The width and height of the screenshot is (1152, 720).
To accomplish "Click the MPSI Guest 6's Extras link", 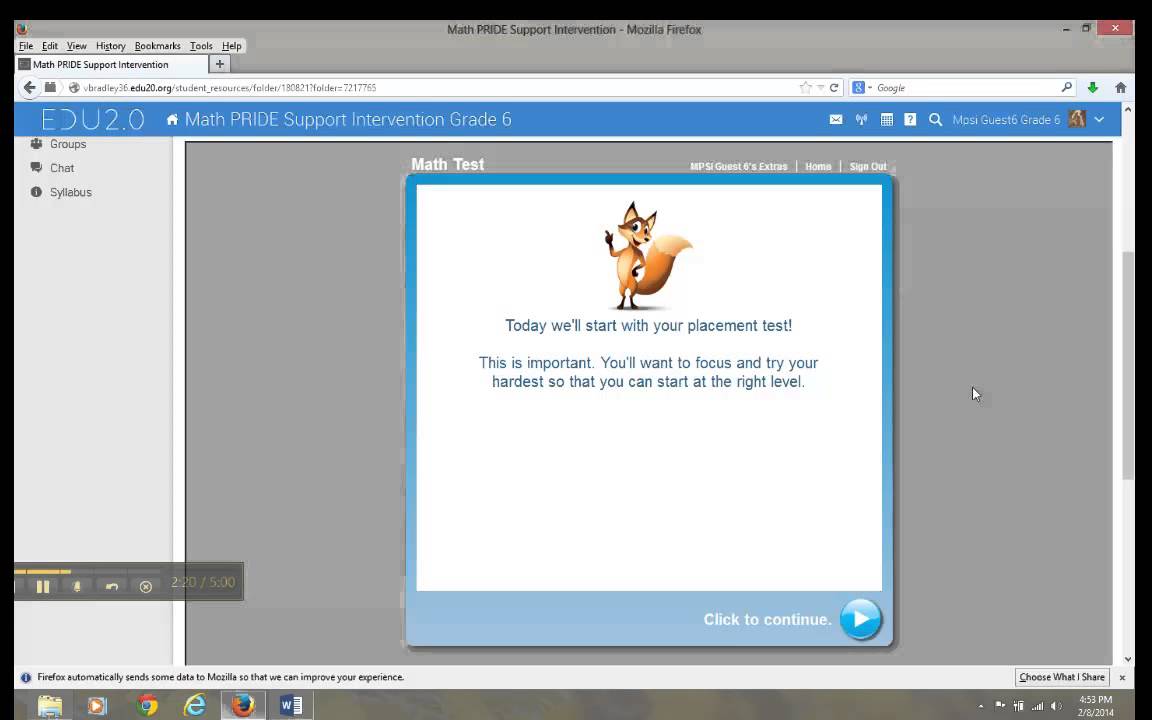I will click(738, 167).
